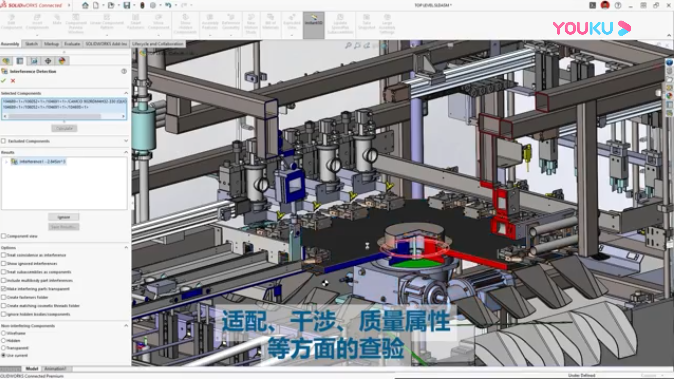Open the PropertyManager tab icon
674x379 pixels.
[x=20, y=61]
